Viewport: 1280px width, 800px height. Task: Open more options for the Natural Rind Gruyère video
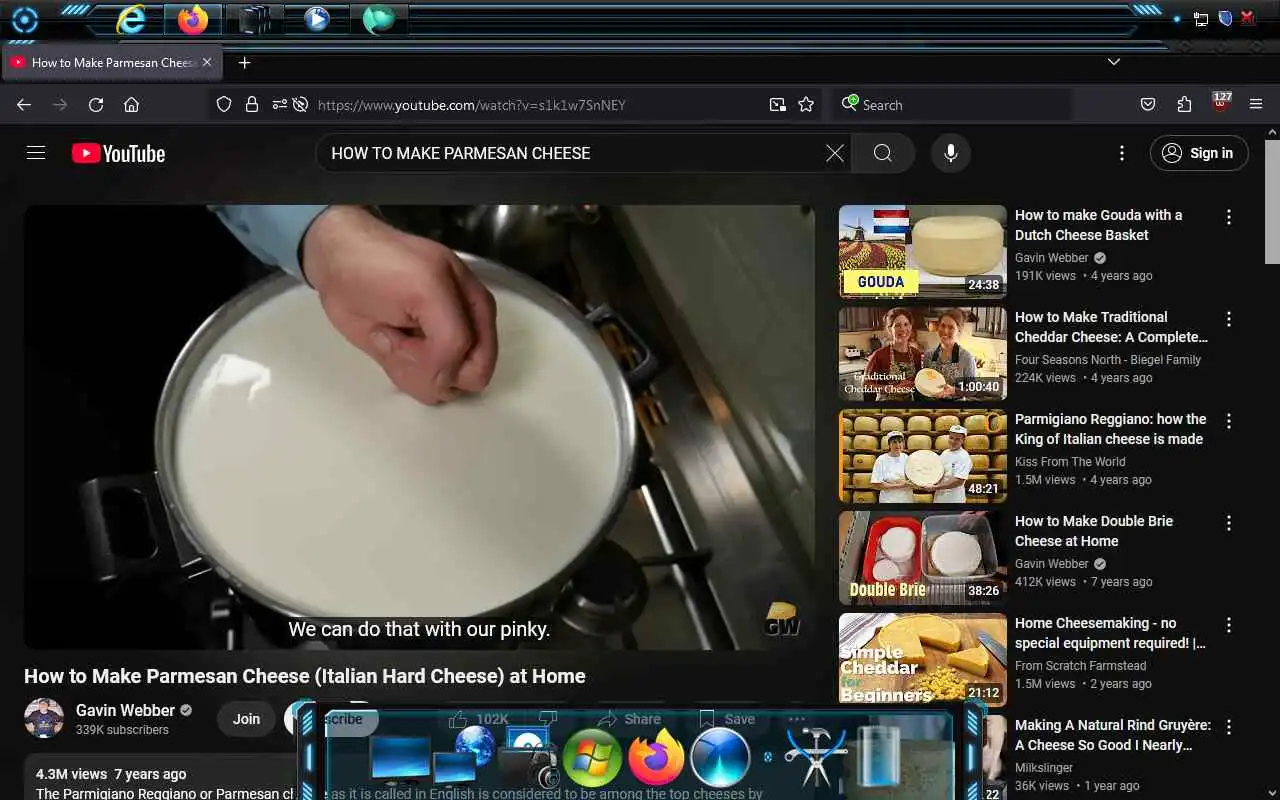[x=1229, y=727]
